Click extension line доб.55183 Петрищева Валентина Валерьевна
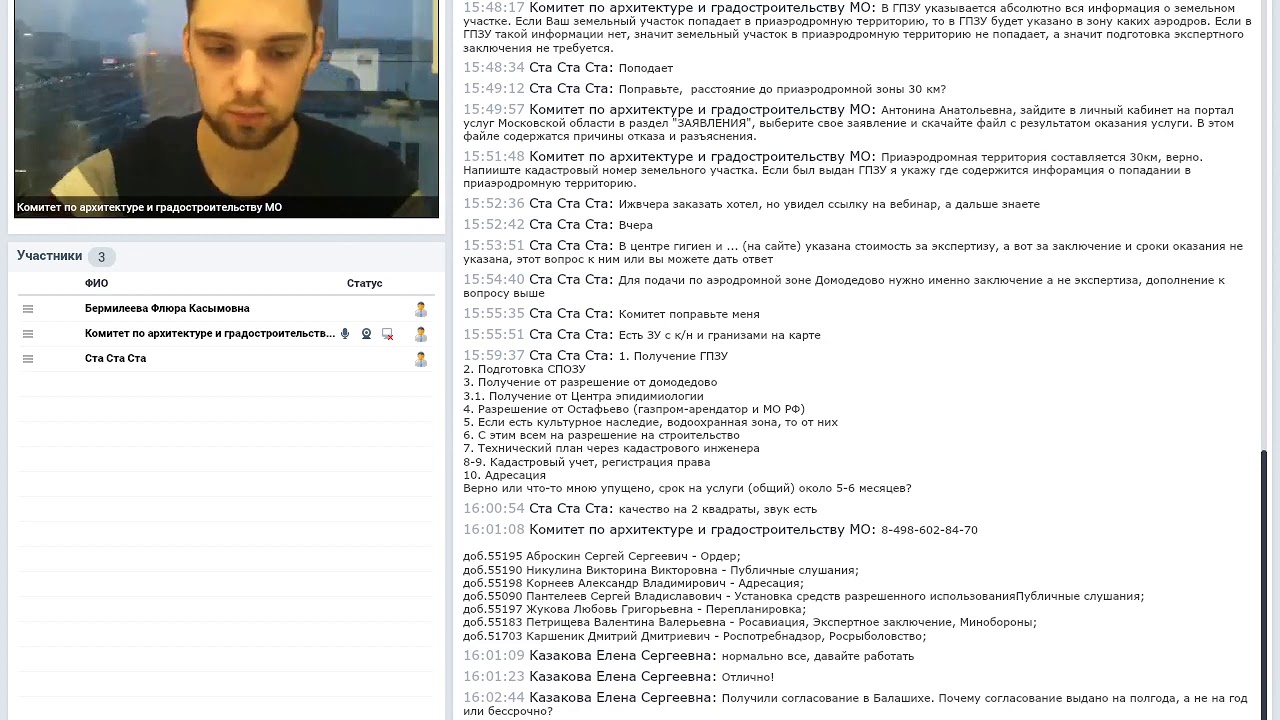 750,623
